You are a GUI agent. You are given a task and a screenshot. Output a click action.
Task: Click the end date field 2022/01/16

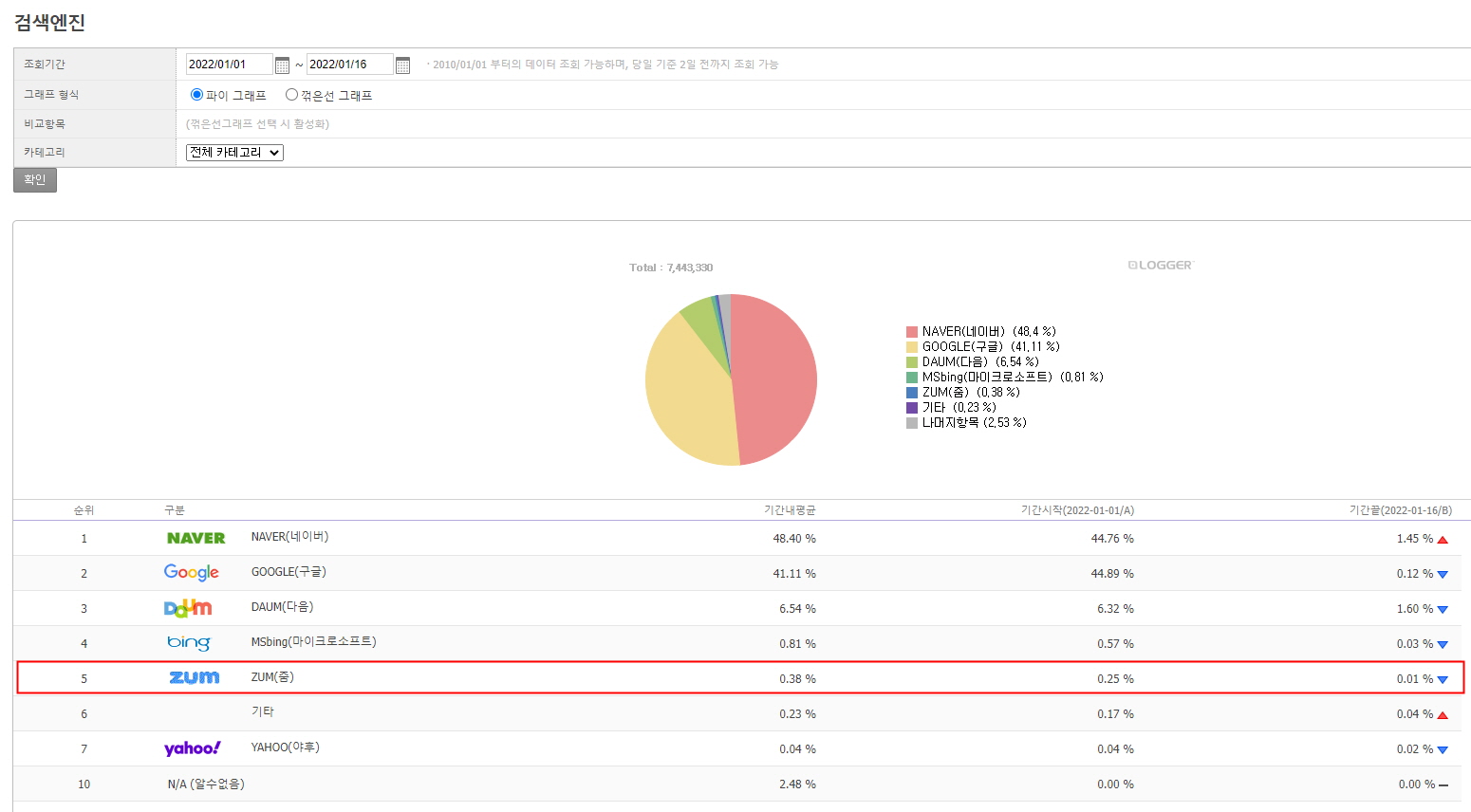coord(349,65)
